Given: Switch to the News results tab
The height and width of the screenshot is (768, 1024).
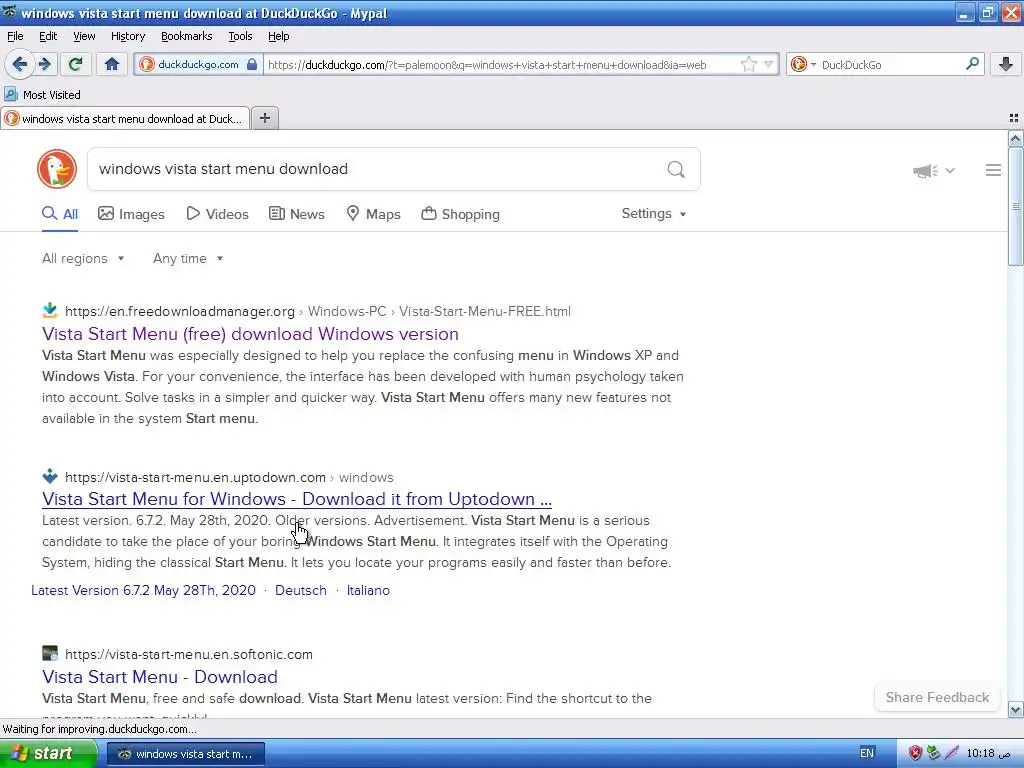Looking at the screenshot, I should [x=297, y=214].
